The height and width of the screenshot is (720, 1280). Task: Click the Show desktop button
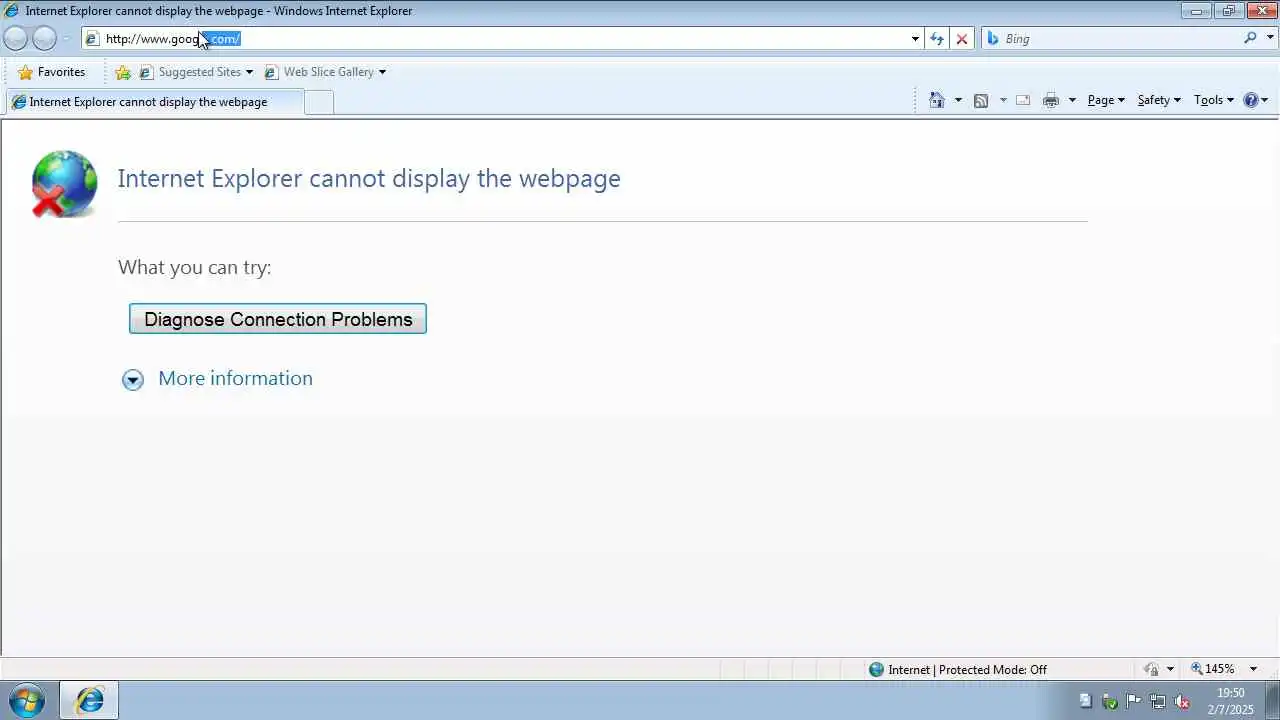tap(1272, 700)
